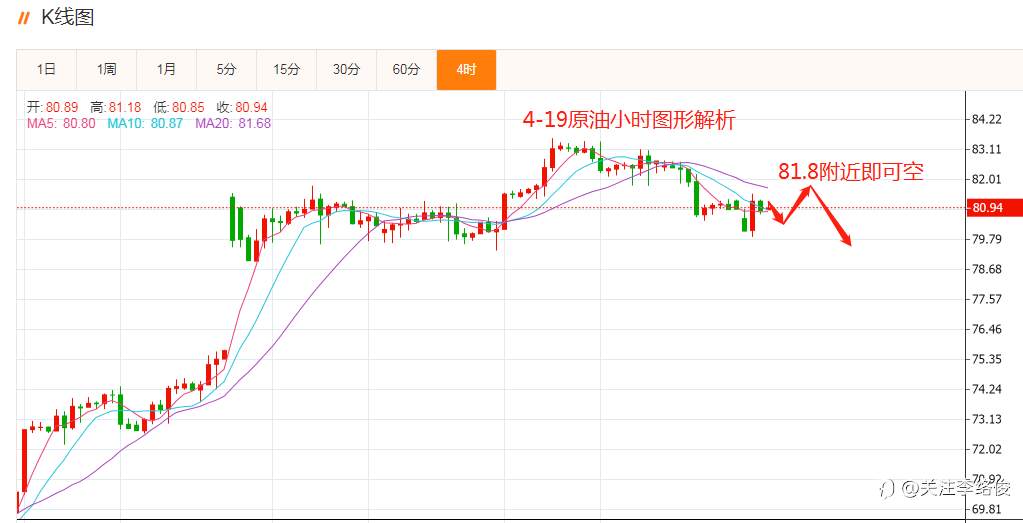1023x523 pixels.
Task: Click the 77.57 price axis label
Action: 986,299
